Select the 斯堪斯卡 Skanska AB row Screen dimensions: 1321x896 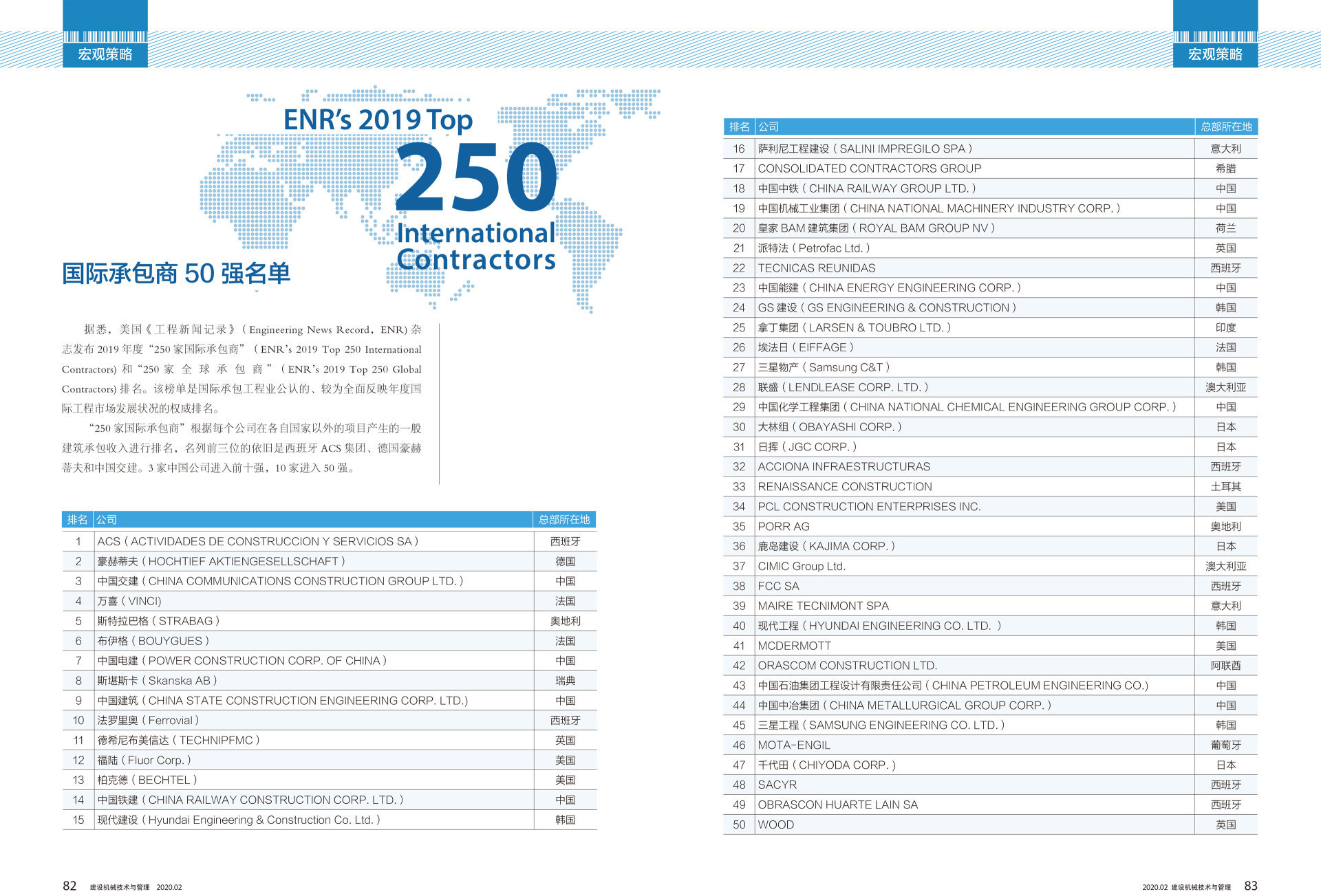pos(329,681)
